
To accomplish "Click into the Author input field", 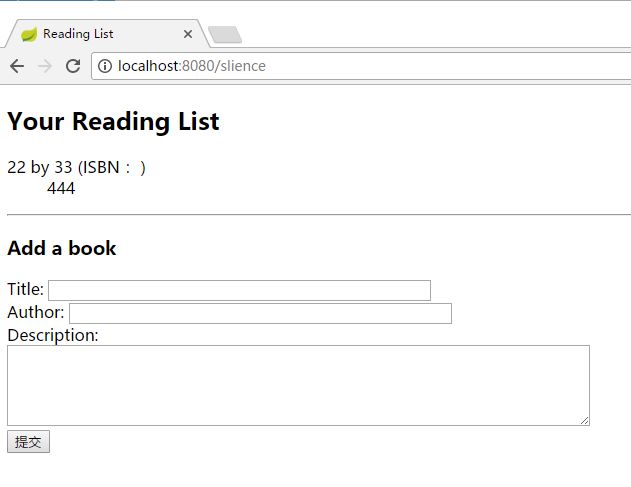I will pos(260,313).
